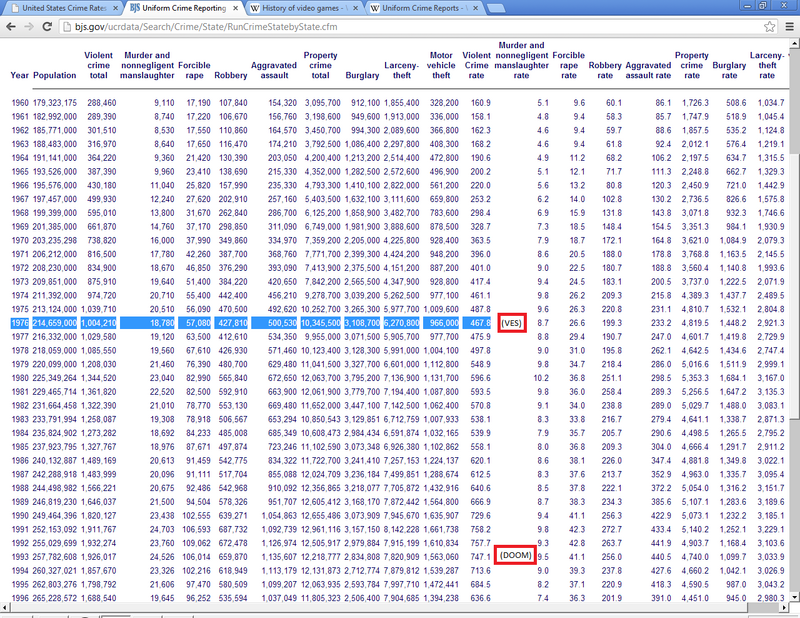The width and height of the screenshot is (800, 618).
Task: Click murder count 24,526 in 1993 row
Action: (162, 557)
